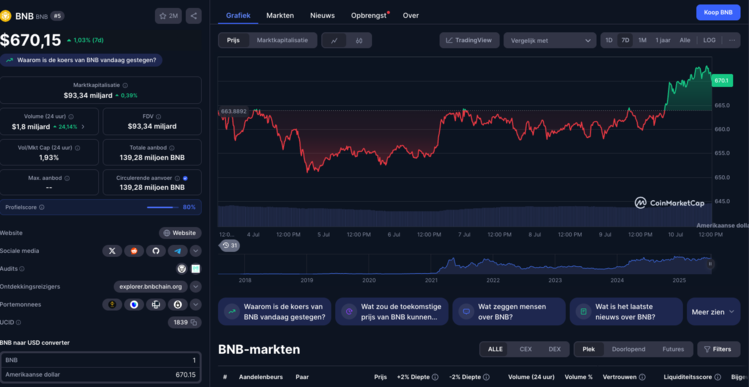Select Futures market type

673,349
